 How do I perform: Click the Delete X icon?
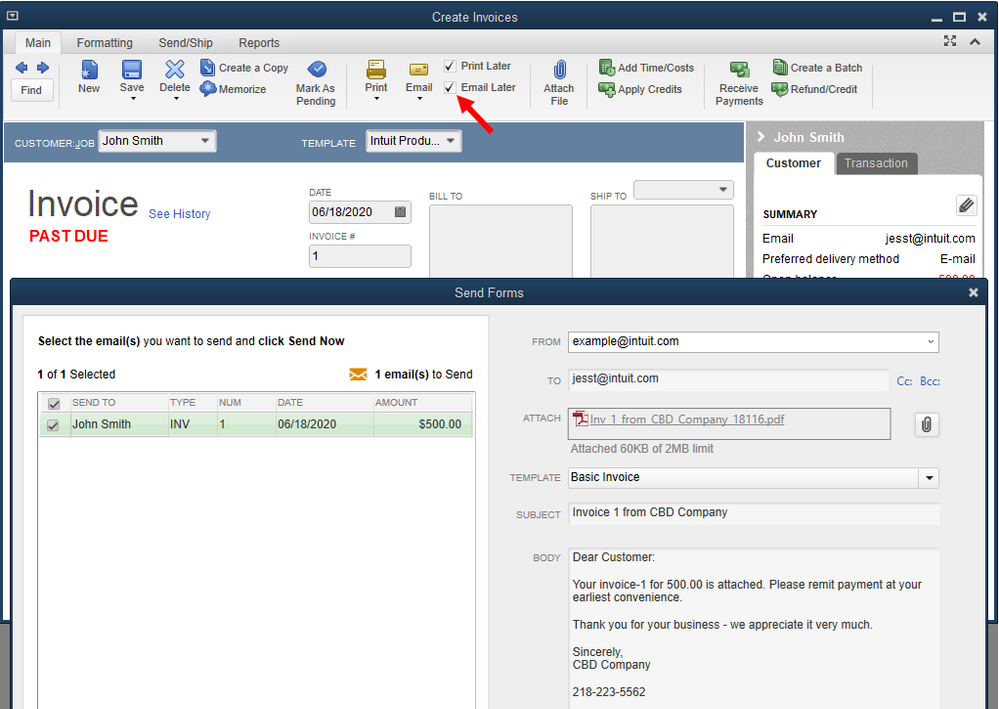pyautogui.click(x=175, y=69)
